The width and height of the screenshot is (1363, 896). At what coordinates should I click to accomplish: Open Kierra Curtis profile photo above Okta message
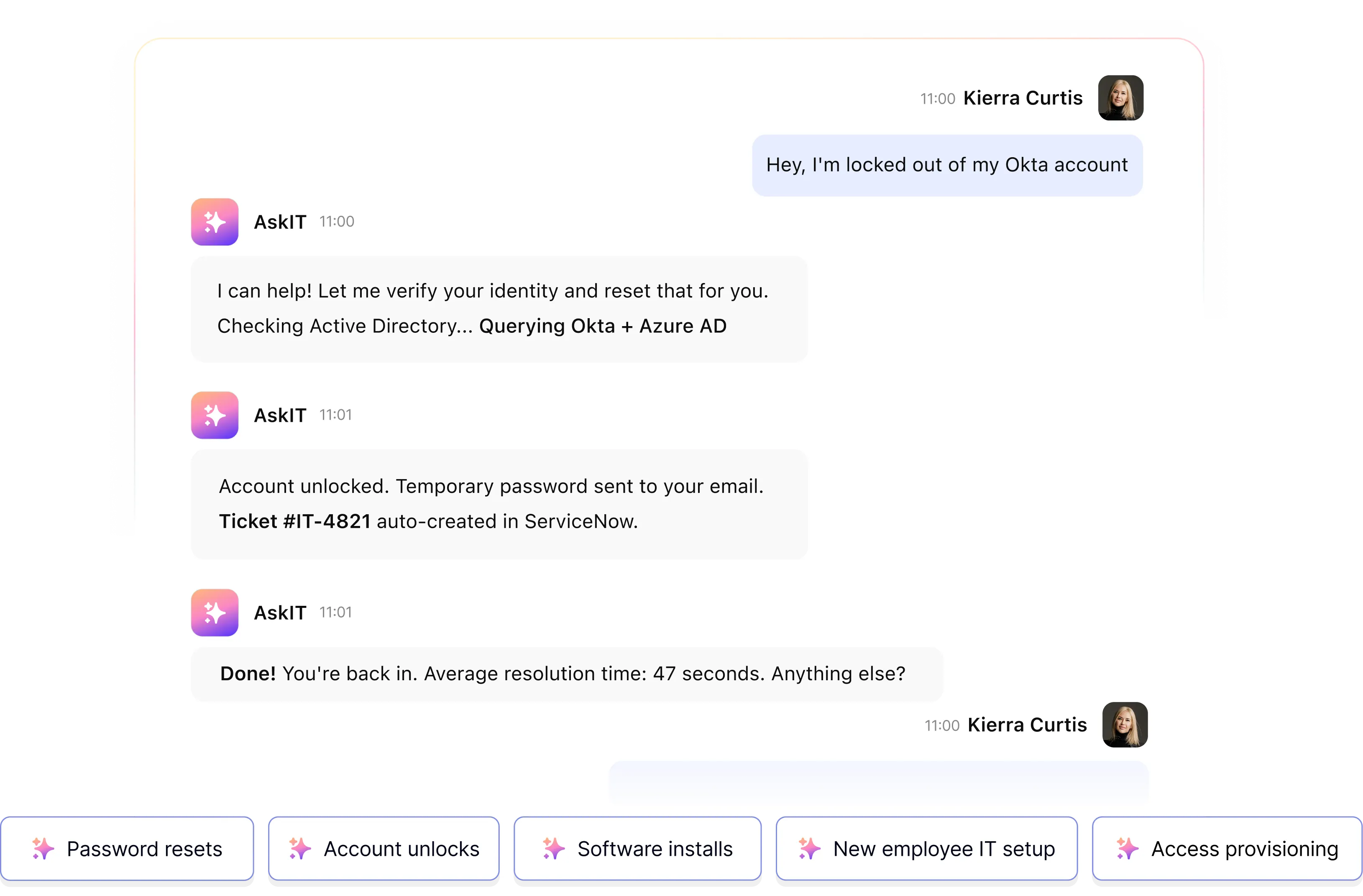[1121, 98]
